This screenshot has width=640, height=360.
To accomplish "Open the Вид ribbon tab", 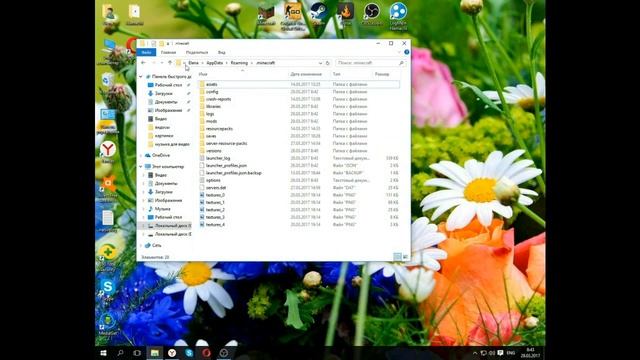I will (221, 52).
